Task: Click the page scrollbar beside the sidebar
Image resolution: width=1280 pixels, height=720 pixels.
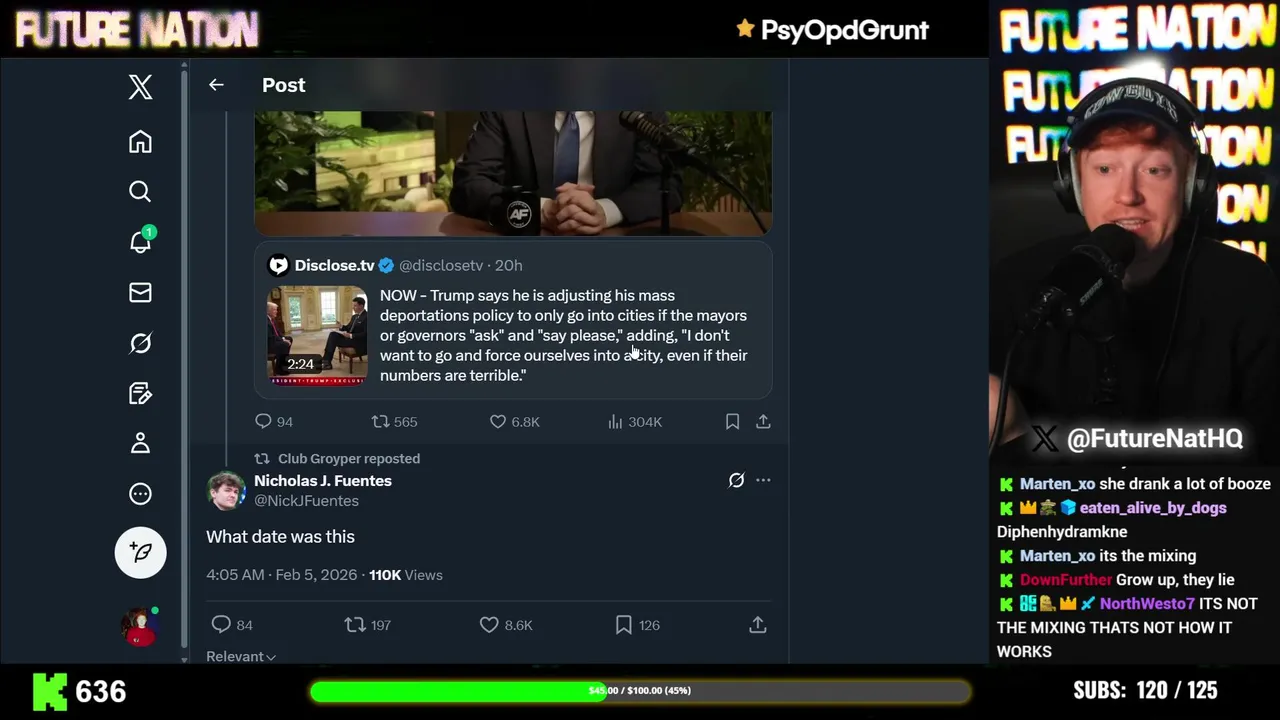Action: (184, 361)
